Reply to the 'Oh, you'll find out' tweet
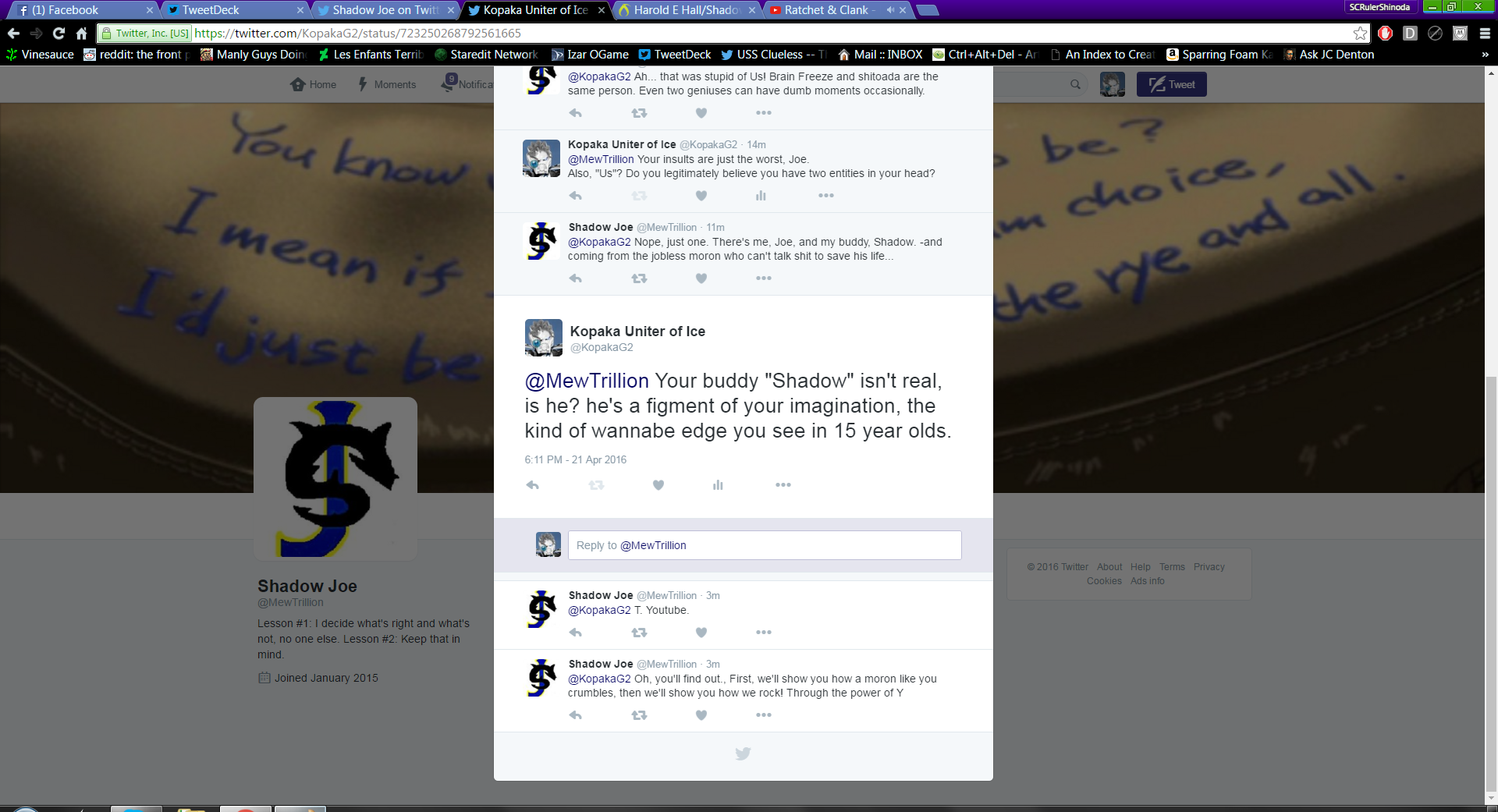 pos(576,715)
